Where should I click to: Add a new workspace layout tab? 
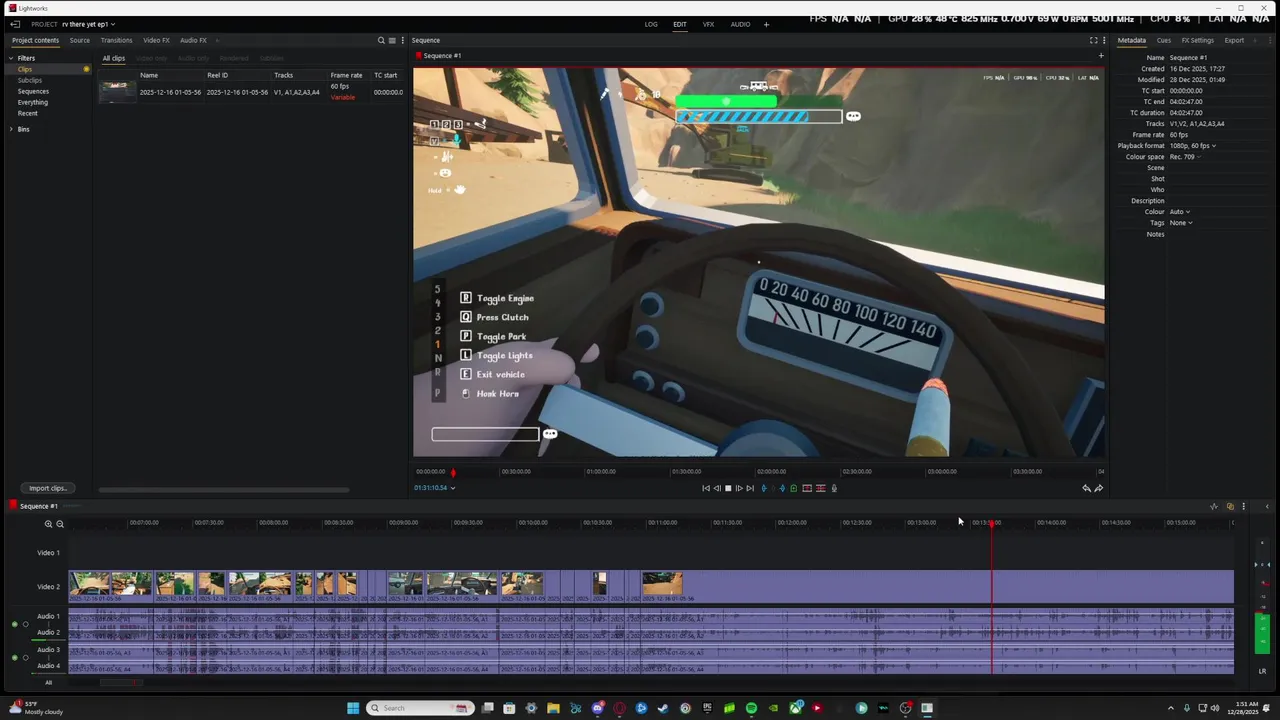(766, 24)
